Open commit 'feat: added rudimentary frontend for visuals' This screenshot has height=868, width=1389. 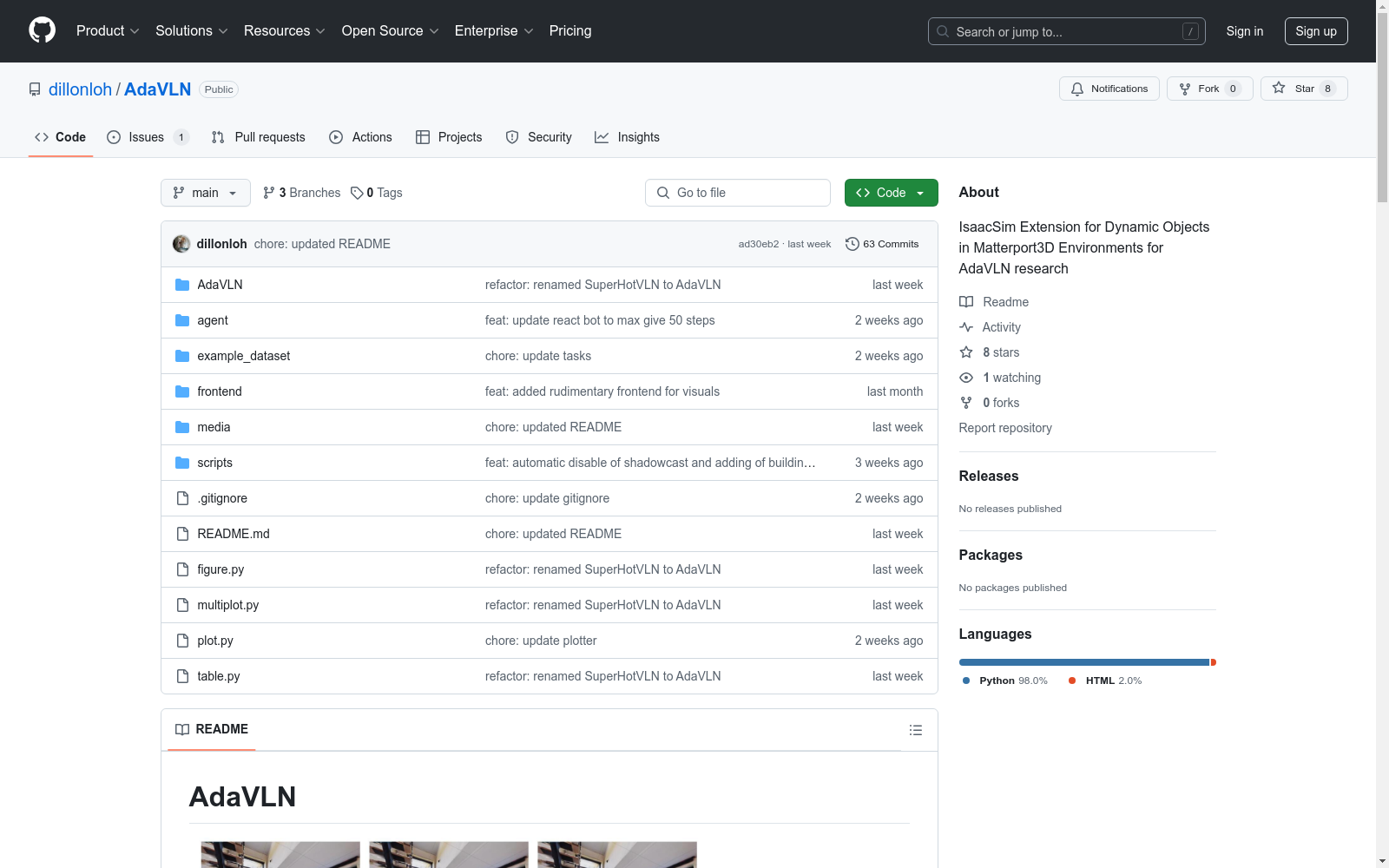point(602,391)
